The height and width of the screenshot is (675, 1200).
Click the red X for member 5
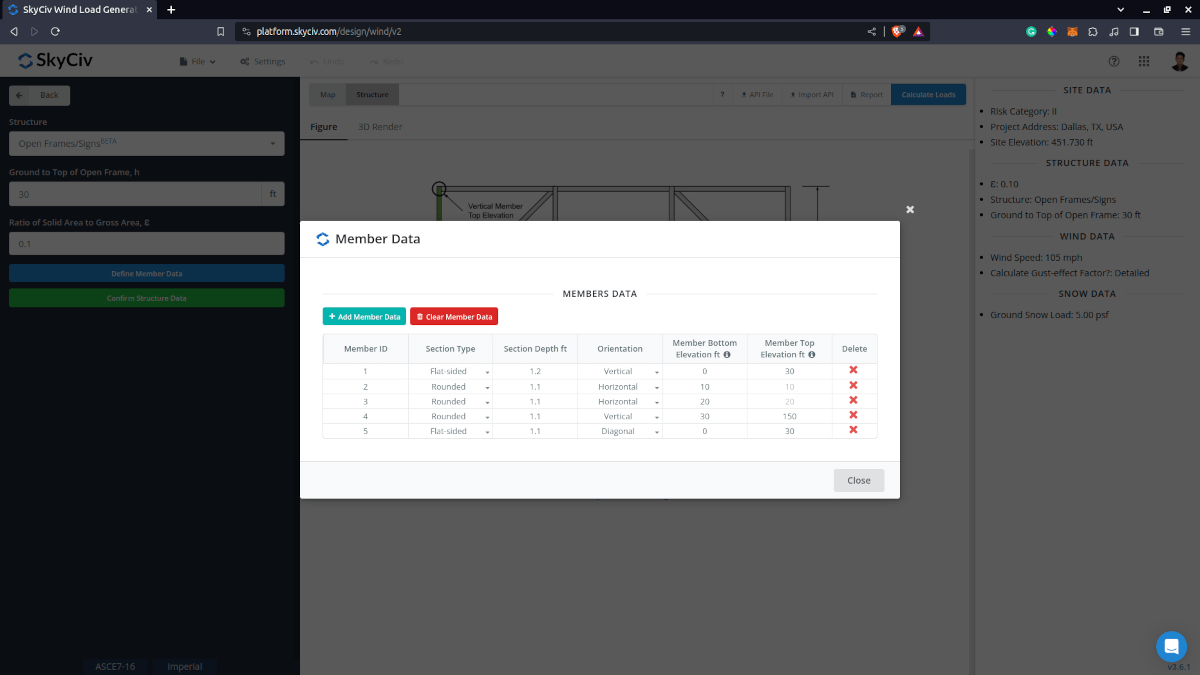853,431
